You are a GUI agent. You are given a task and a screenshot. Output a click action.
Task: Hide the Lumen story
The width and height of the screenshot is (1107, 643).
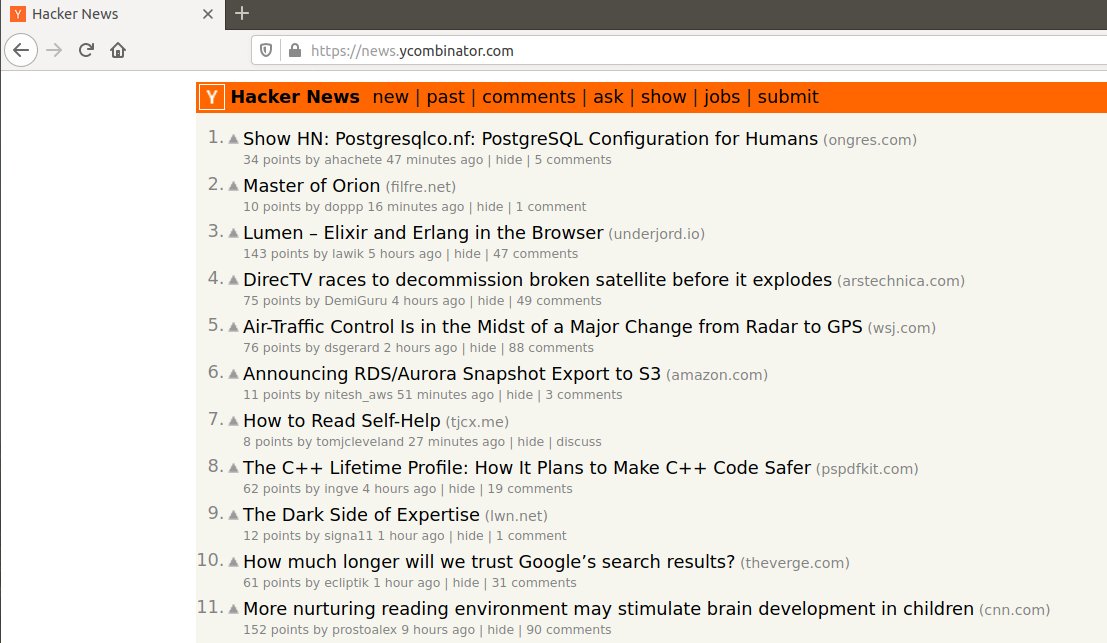point(467,253)
